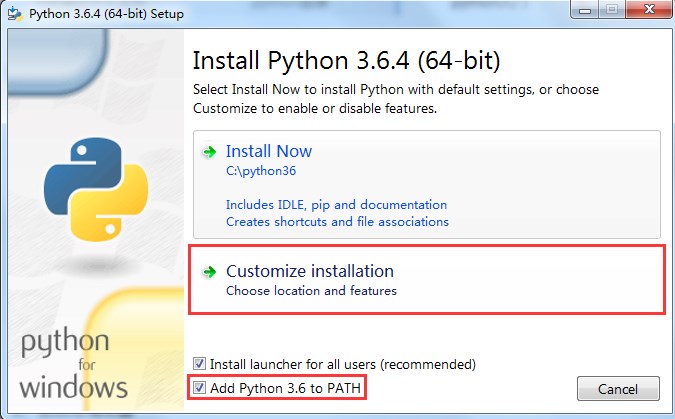
Task: Uncheck the Install launcher for all users checkbox
Action: tap(199, 363)
